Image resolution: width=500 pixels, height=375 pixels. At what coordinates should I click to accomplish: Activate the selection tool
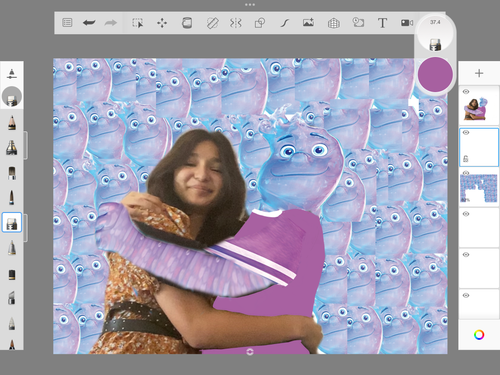(x=137, y=23)
